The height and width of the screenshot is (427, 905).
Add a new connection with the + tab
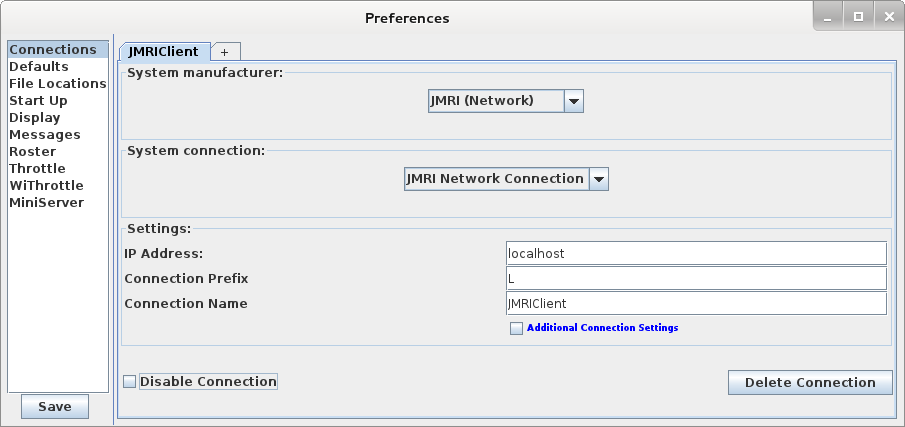225,52
